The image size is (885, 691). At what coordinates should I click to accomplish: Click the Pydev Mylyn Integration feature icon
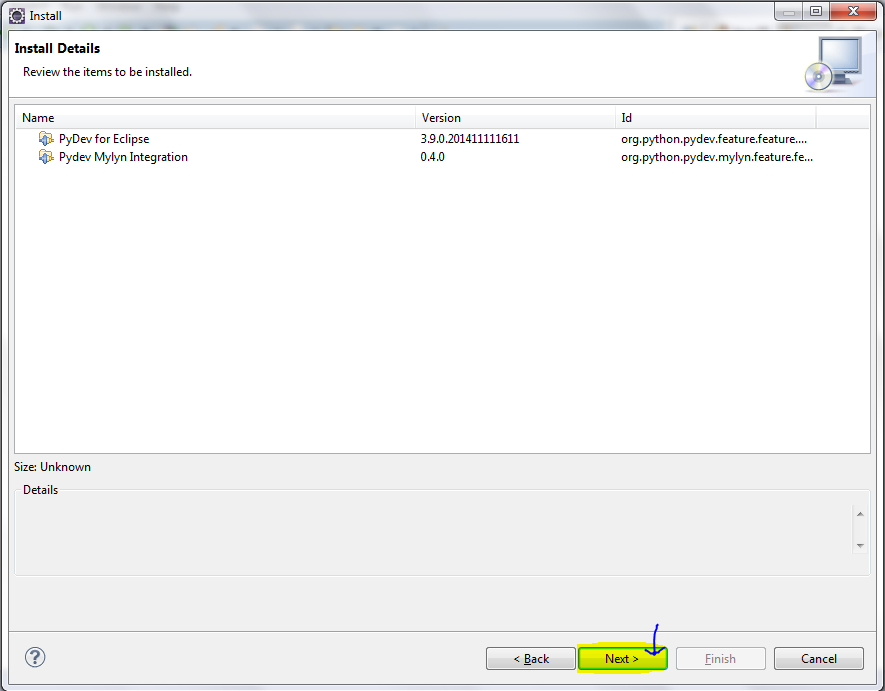point(46,157)
